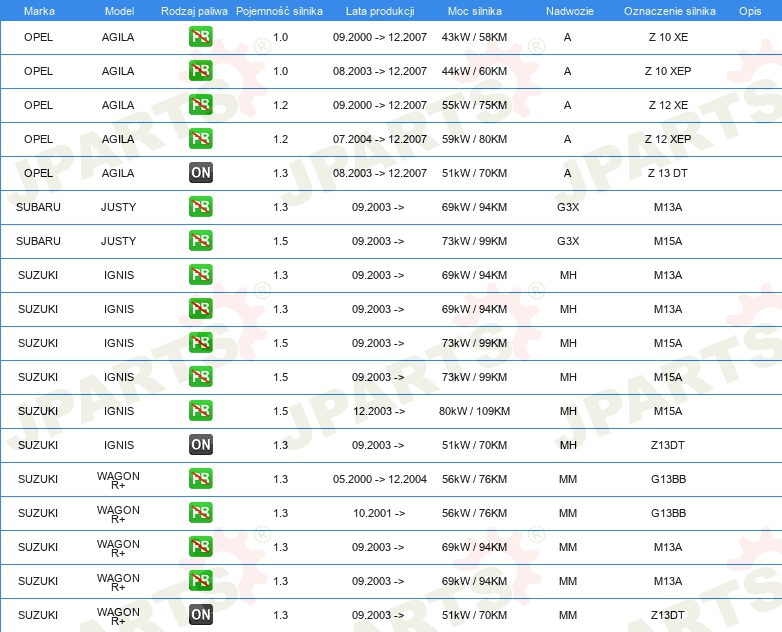The width and height of the screenshot is (782, 632).
Task: Select engine code Z 13 DT
Action: [667, 173]
